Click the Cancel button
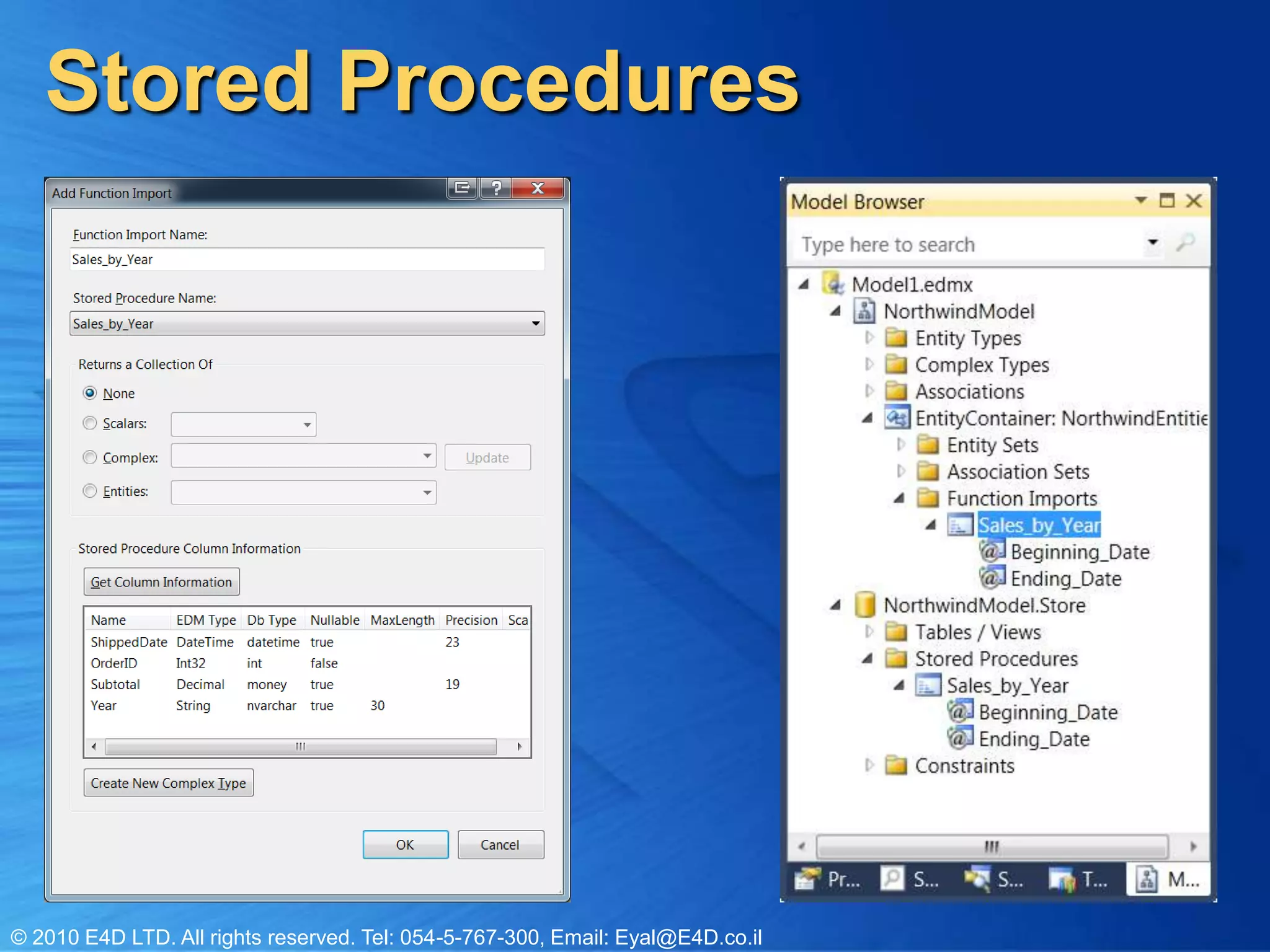The image size is (1270, 952). click(500, 844)
